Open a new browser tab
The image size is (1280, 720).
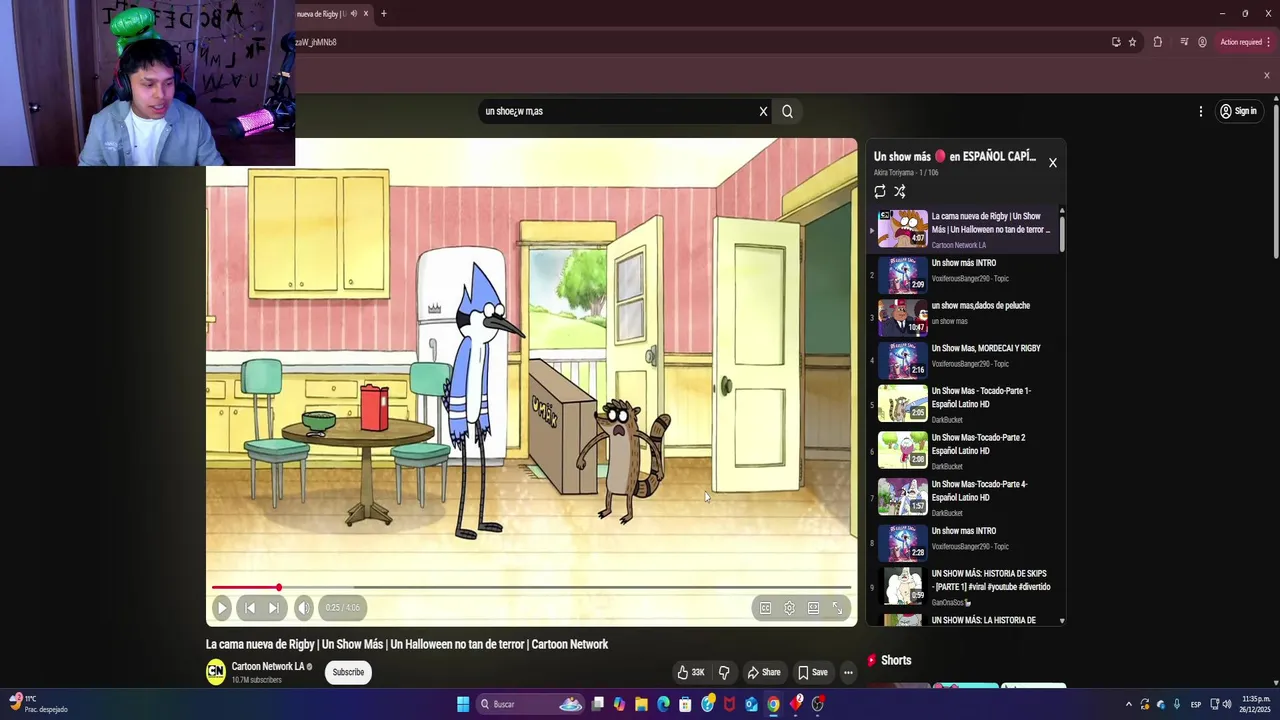[x=383, y=14]
